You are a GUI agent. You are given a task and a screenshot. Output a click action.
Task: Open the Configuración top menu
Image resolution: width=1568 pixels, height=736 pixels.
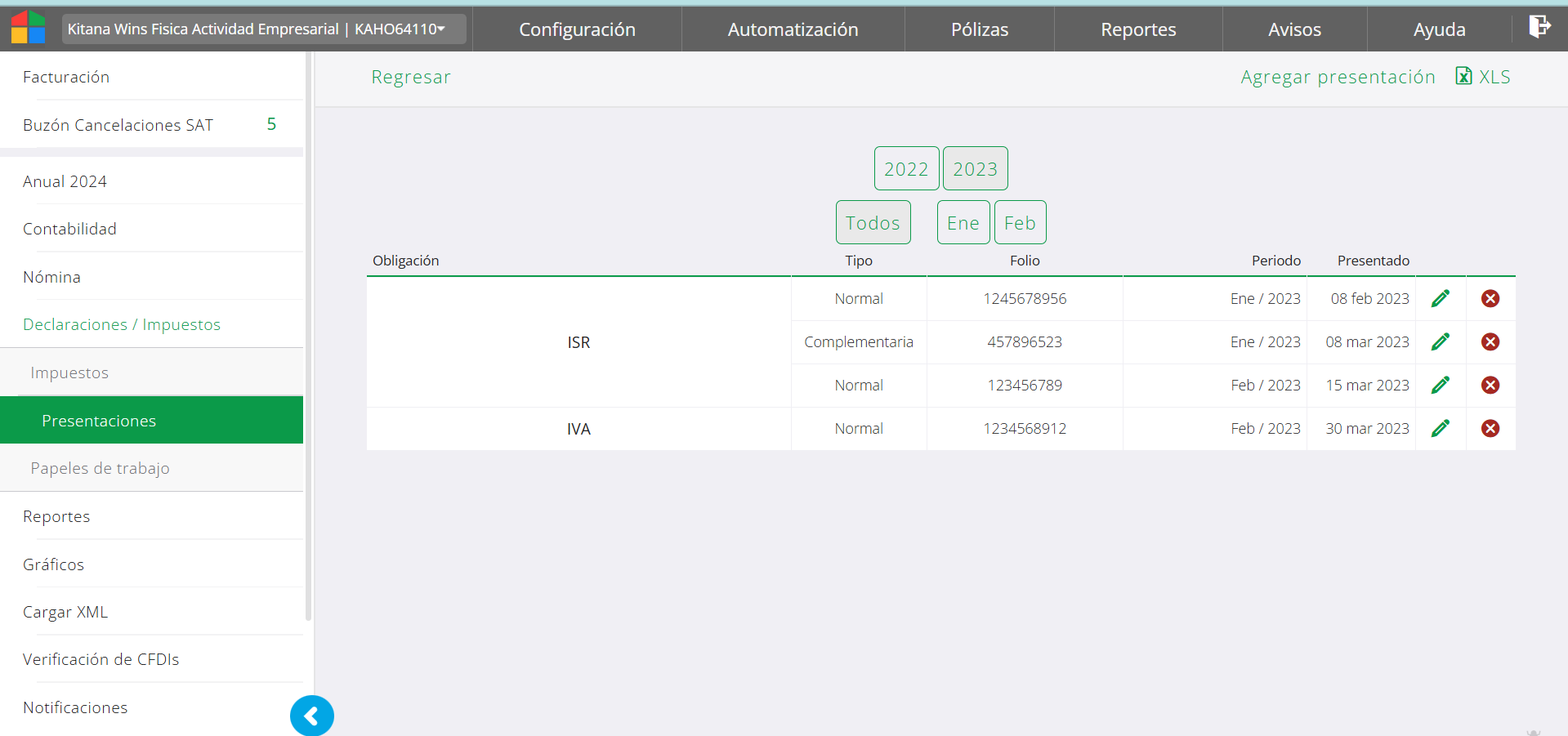tap(577, 29)
